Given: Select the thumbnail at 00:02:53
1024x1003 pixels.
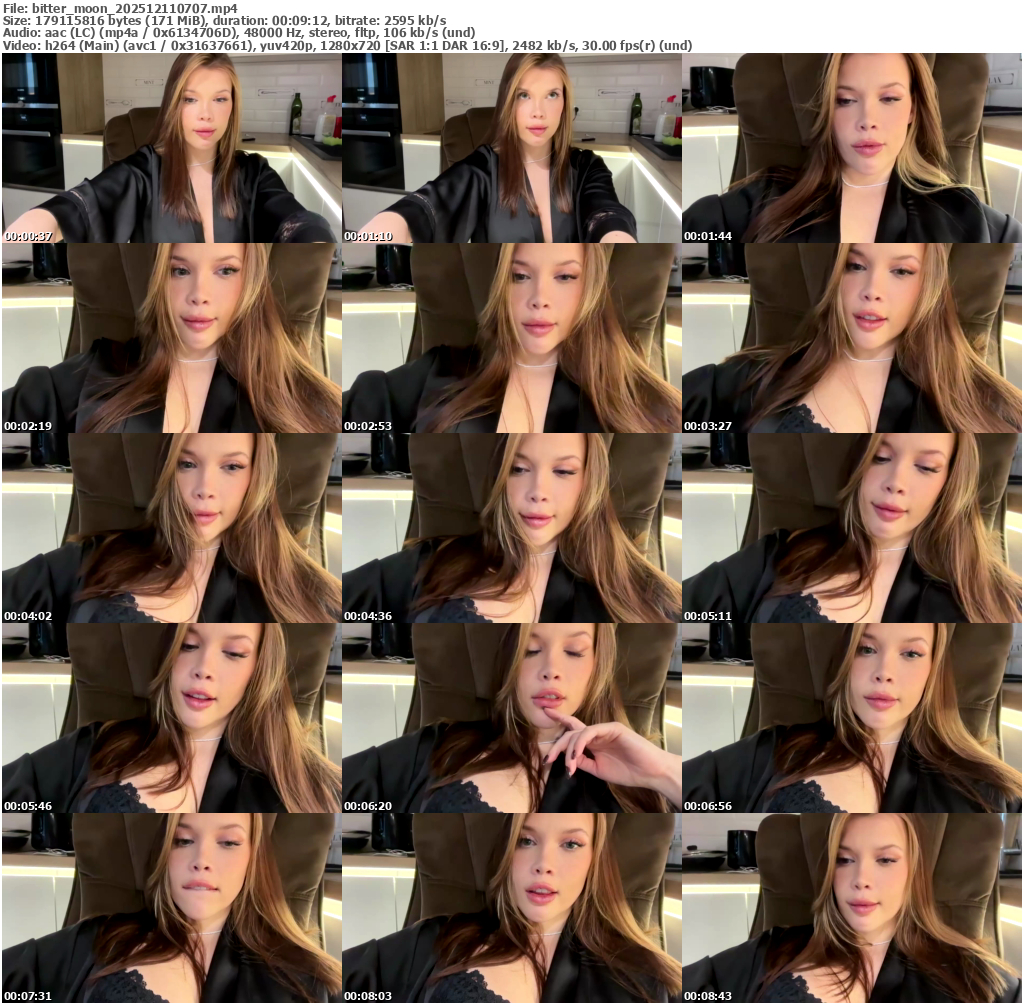Looking at the screenshot, I should click(511, 338).
